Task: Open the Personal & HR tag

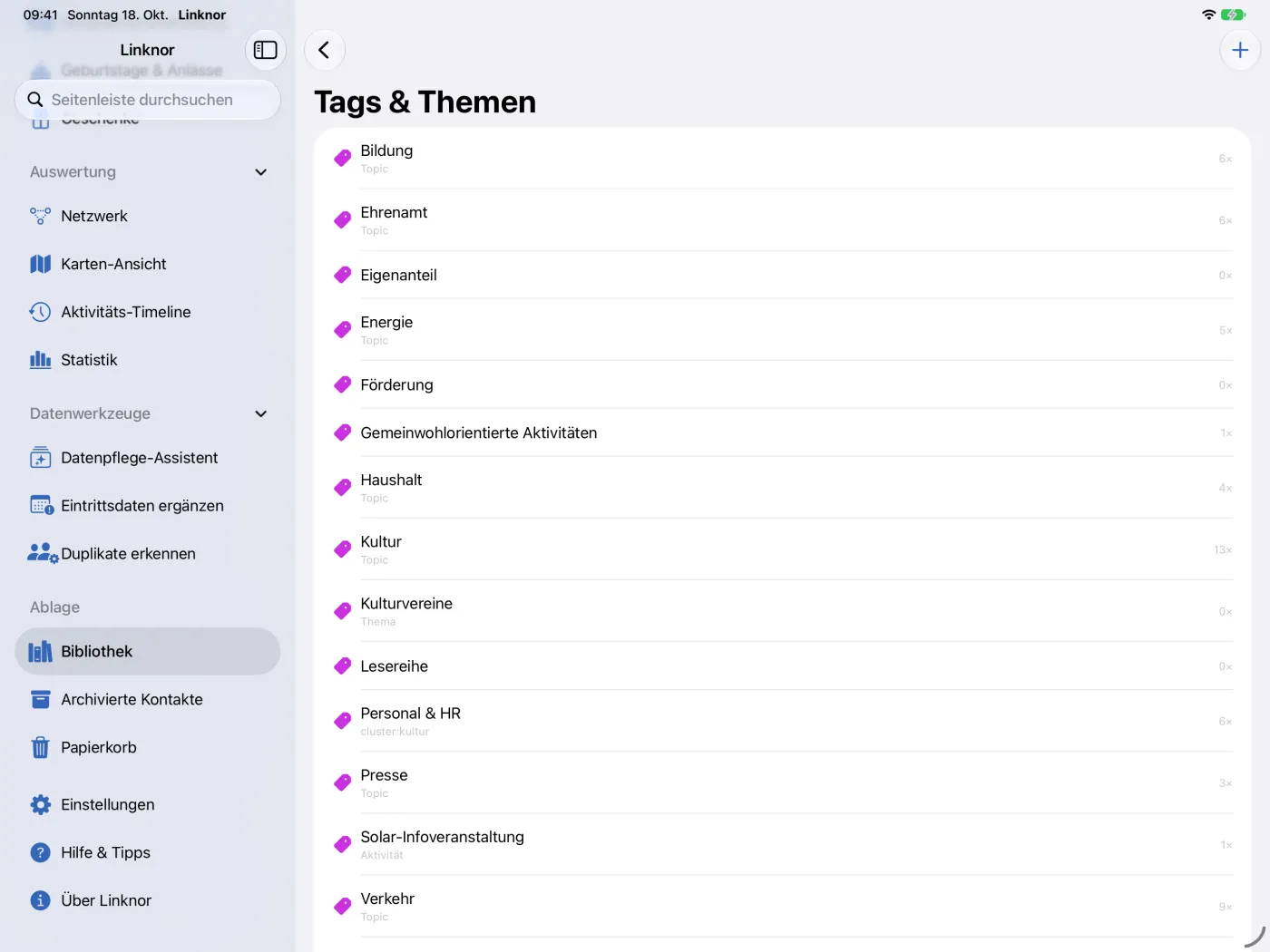Action: point(783,721)
